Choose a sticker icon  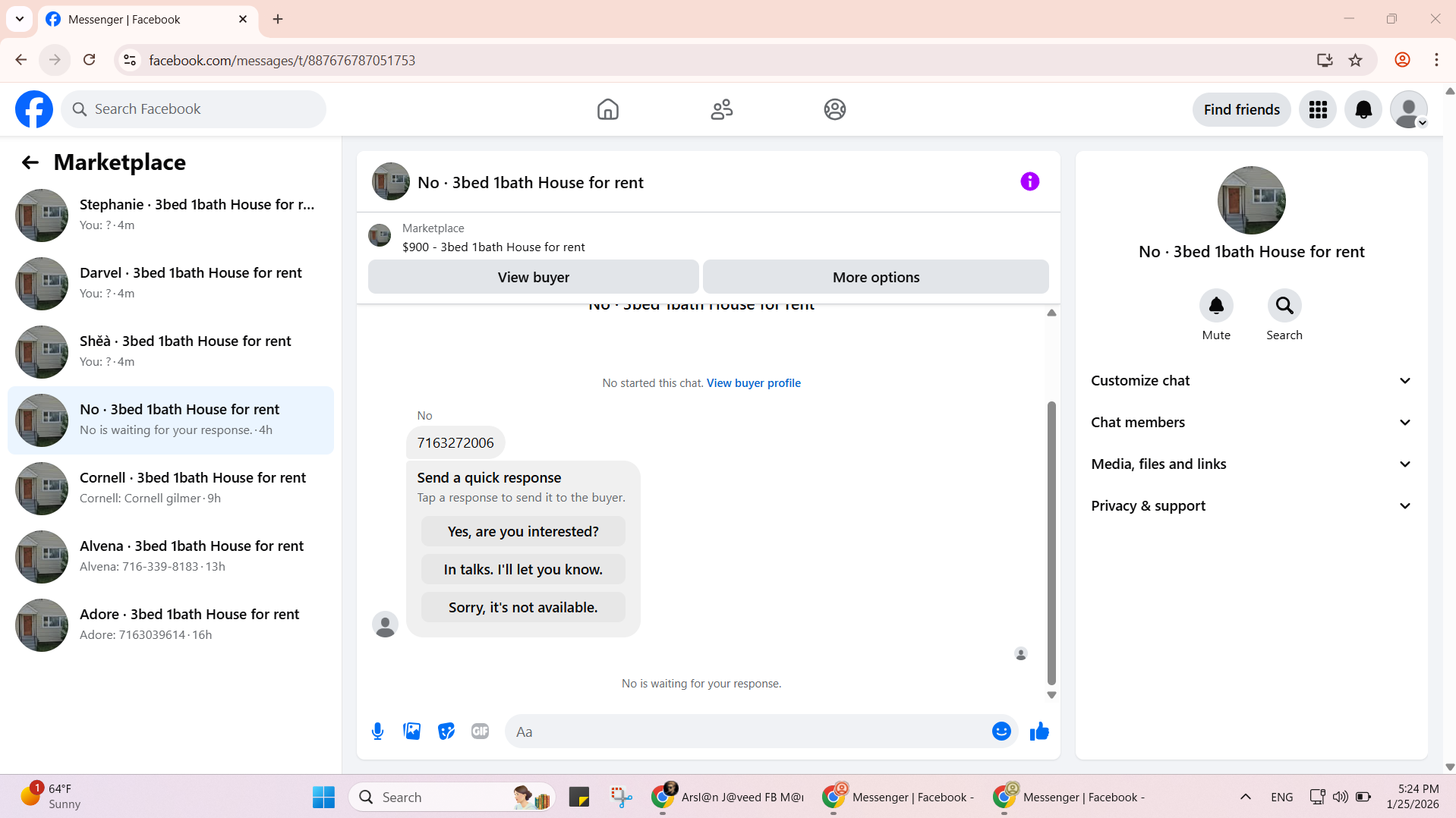pyautogui.click(x=446, y=731)
